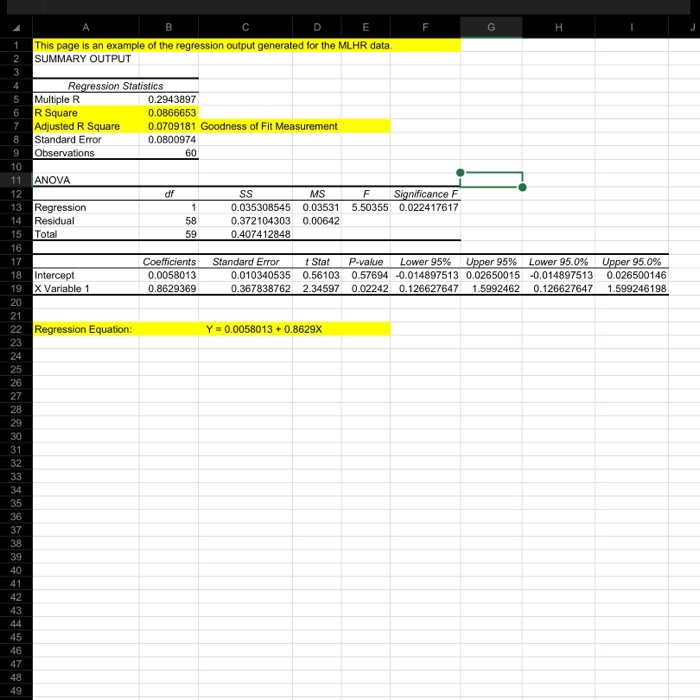Screen dimensions: 700x700
Task: Click X Variable t Stat 2.34597
Action: (321, 288)
